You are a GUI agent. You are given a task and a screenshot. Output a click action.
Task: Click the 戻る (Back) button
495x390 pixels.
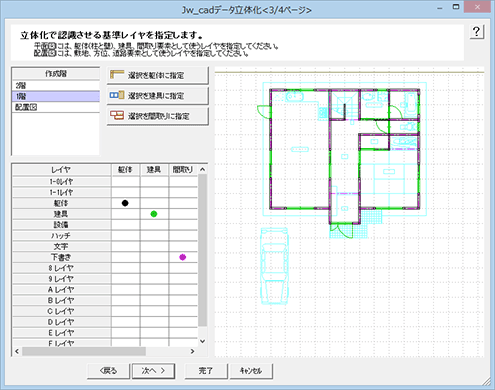point(108,371)
